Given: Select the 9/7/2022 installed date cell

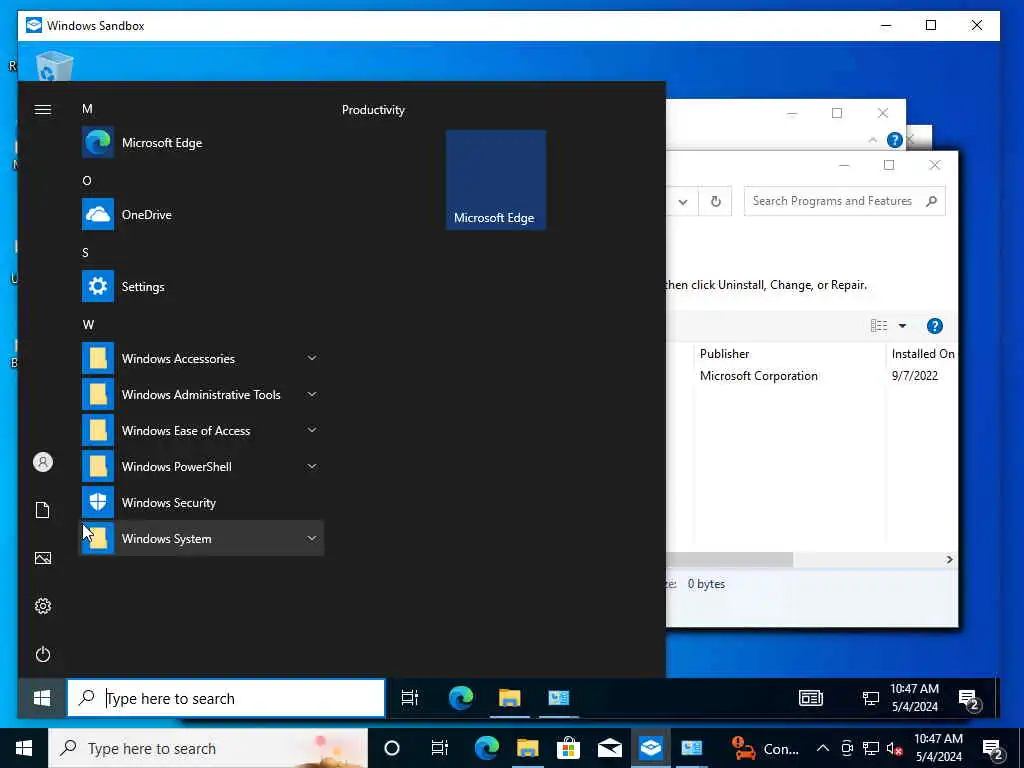Looking at the screenshot, I should 914,376.
